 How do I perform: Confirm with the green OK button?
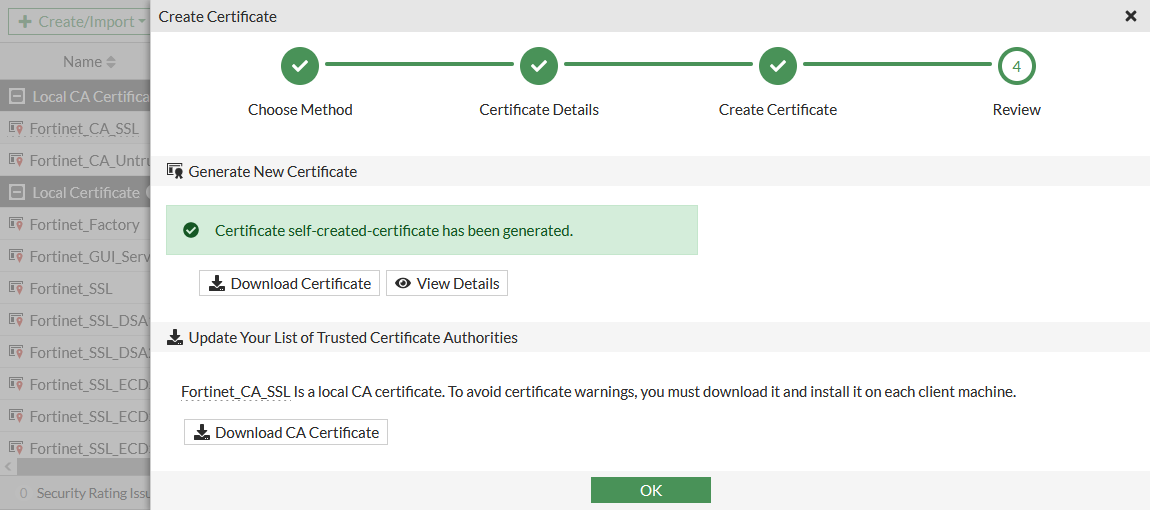coord(650,490)
